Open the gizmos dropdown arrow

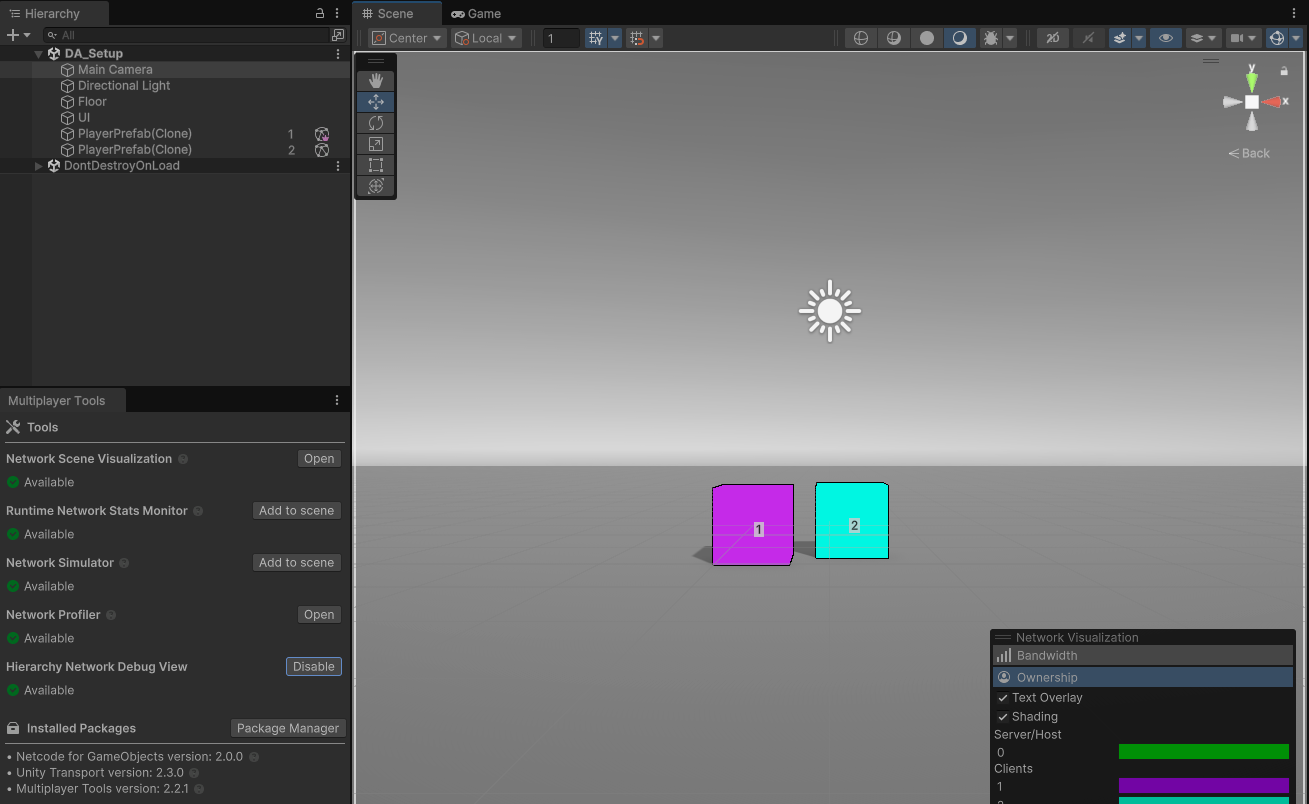pyautogui.click(x=1296, y=38)
